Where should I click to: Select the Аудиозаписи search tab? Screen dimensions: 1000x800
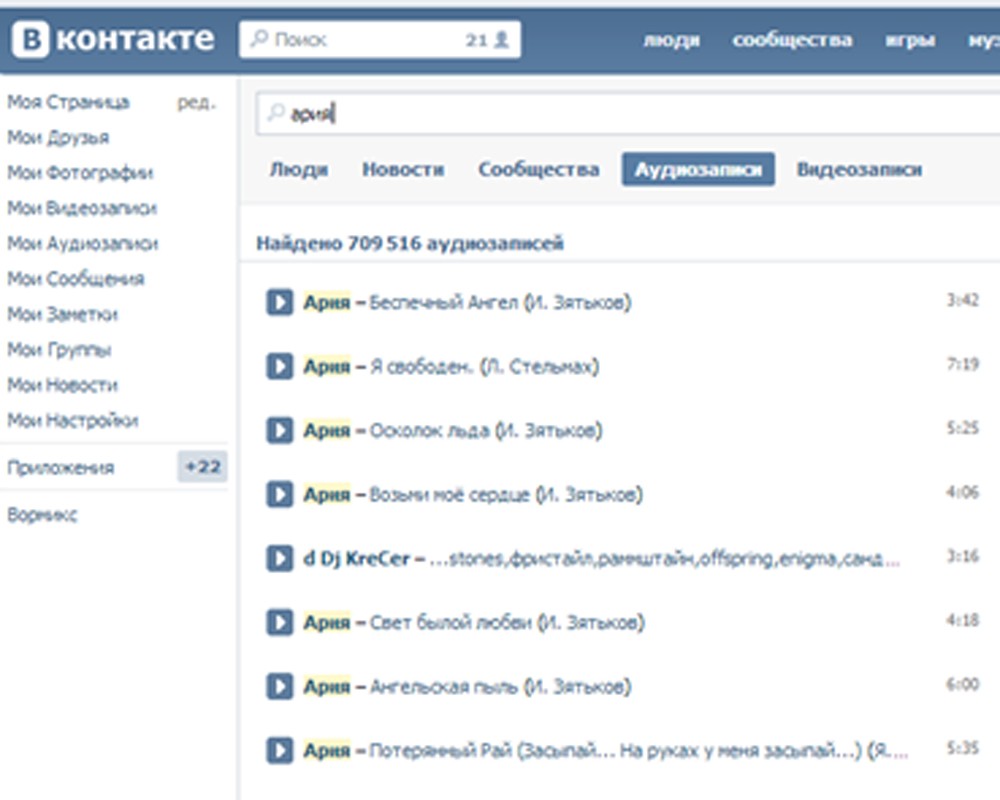(698, 170)
